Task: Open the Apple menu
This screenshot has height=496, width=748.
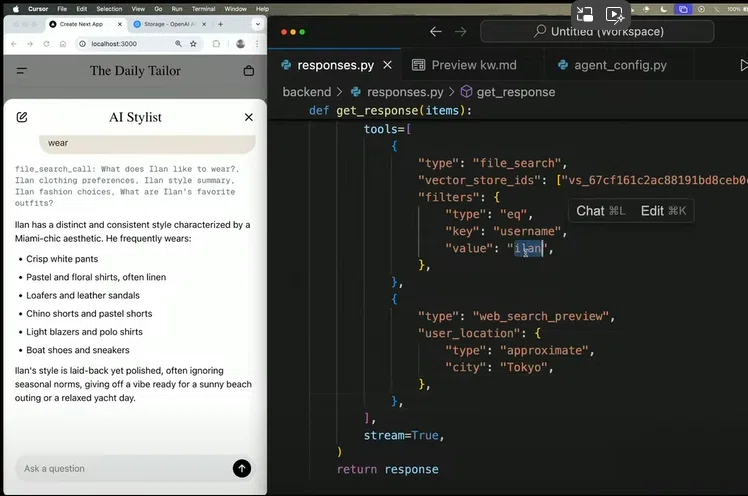Action: click(16, 9)
